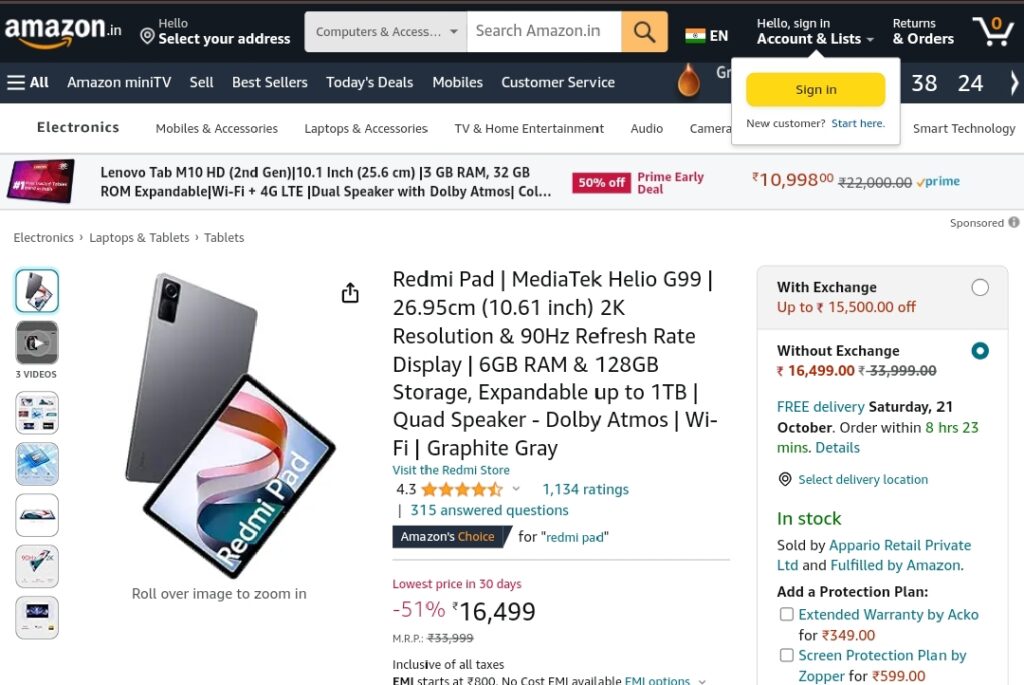
Task: Play the 3 Videos thumbnail
Action: [x=37, y=342]
